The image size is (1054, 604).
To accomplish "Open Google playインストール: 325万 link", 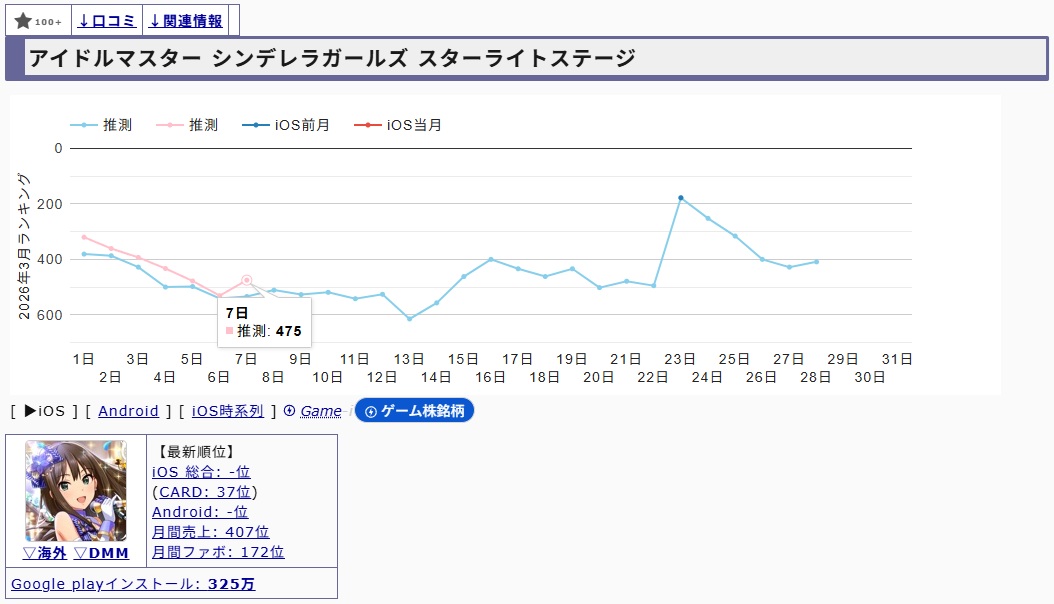I will 133,584.
